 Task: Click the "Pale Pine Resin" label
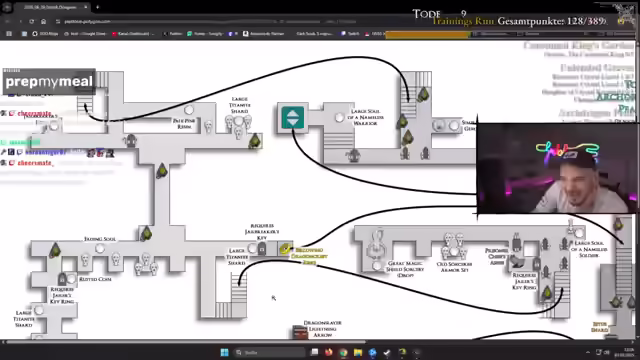coord(184,124)
